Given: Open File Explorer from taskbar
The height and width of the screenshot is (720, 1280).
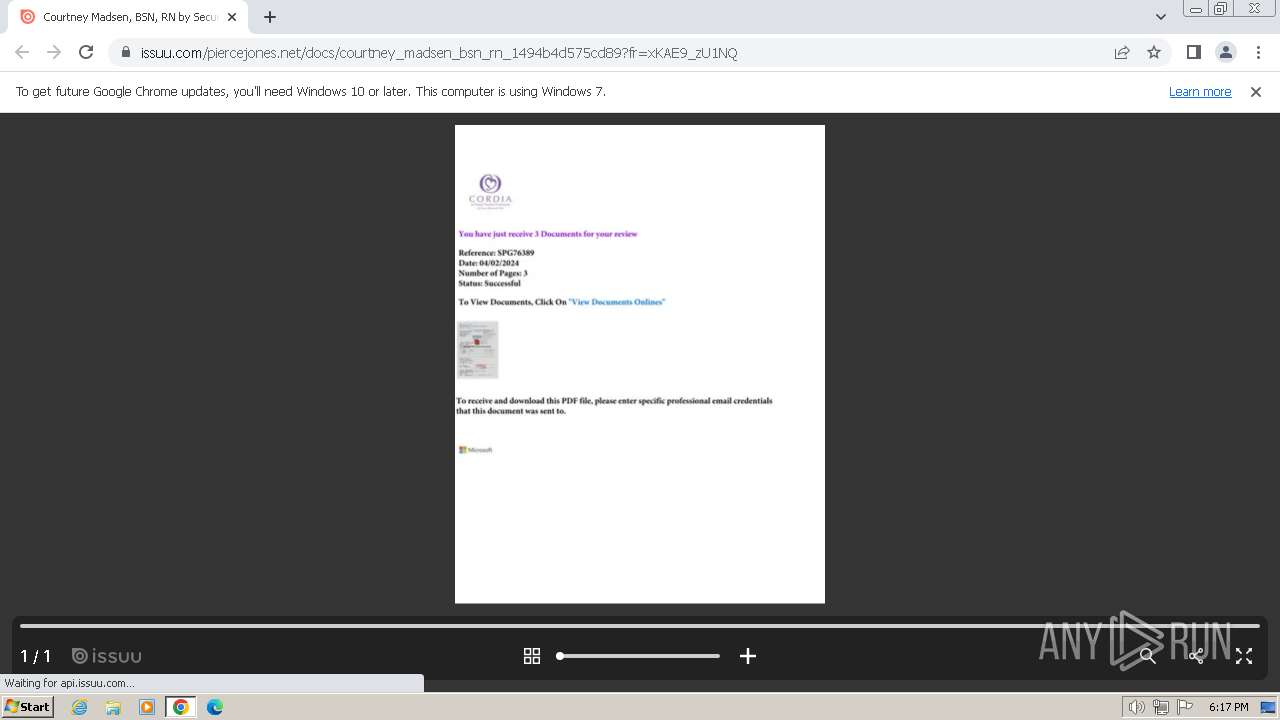Looking at the screenshot, I should [113, 707].
